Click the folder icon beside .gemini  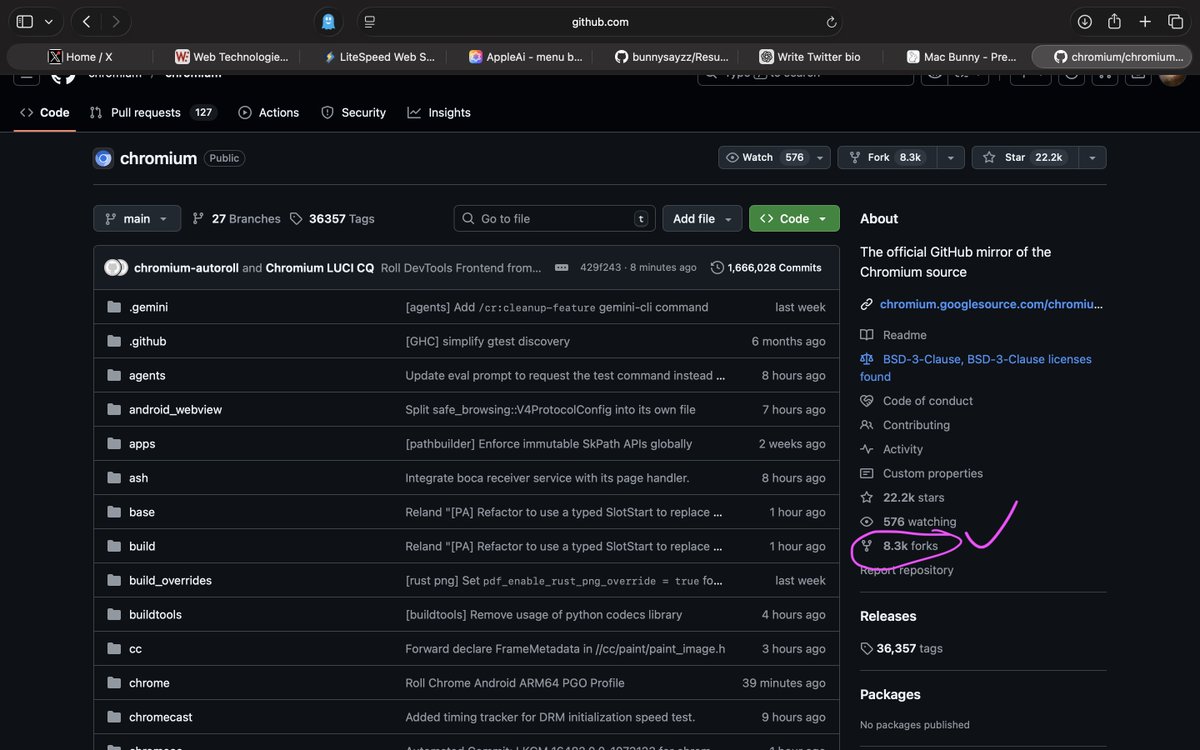(114, 307)
